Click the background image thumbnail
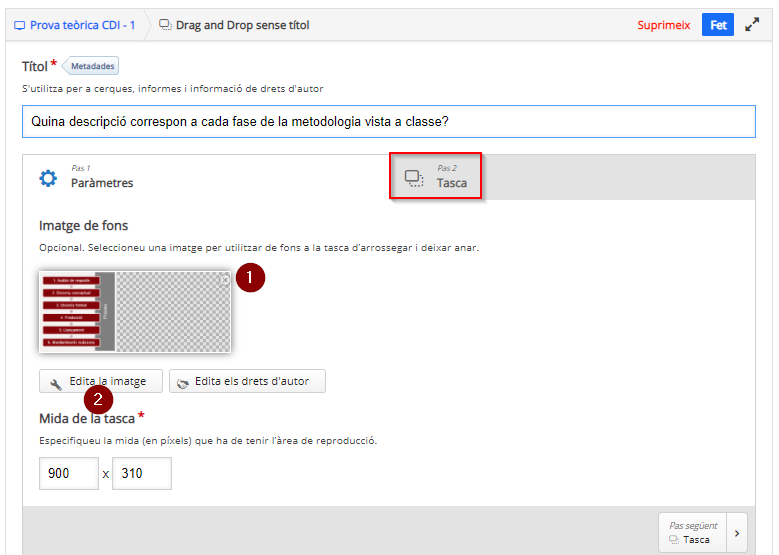This screenshot has height=555, width=779. [135, 312]
